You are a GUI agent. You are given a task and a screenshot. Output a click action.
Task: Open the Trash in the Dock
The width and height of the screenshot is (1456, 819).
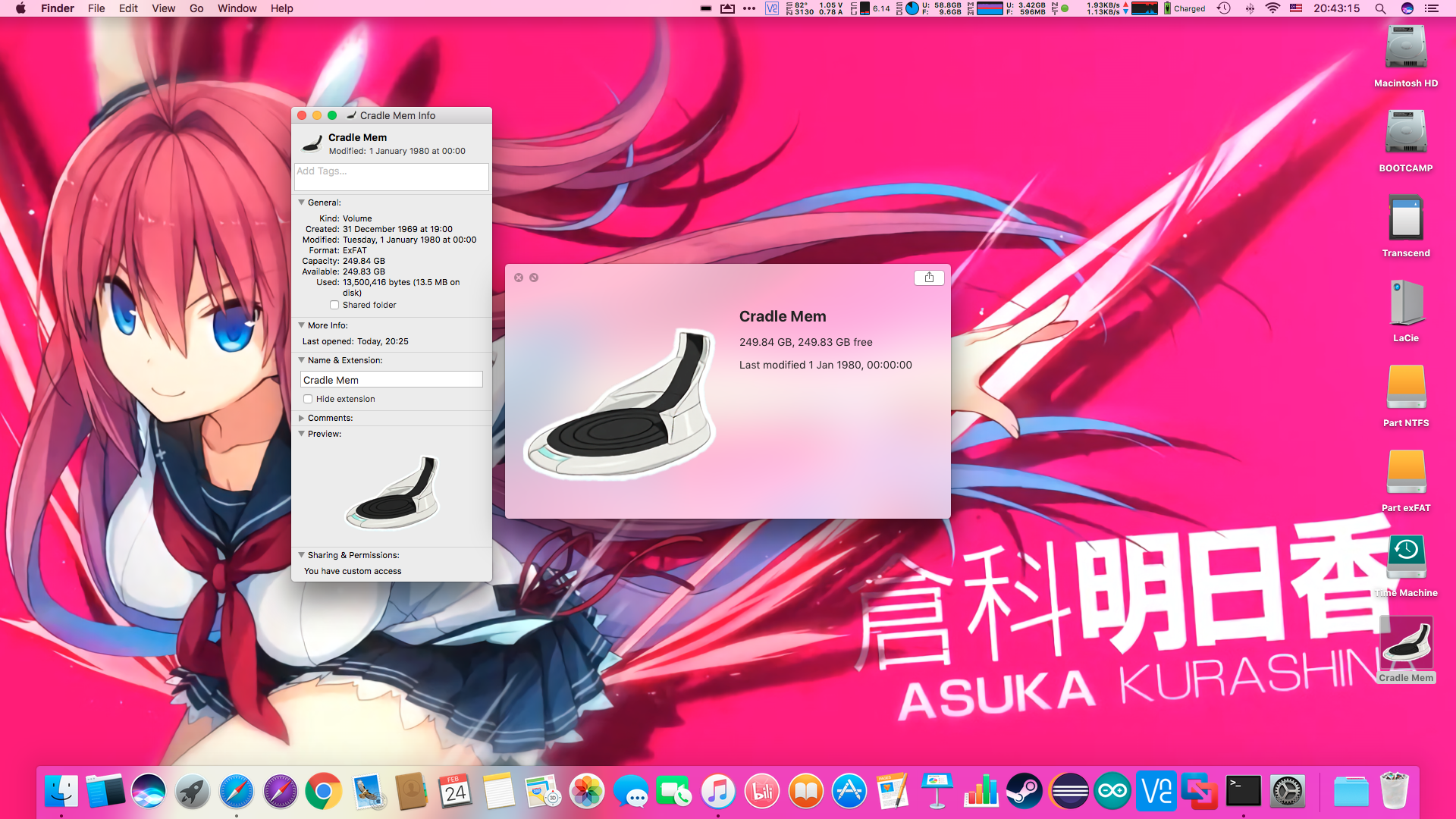pos(1395,792)
